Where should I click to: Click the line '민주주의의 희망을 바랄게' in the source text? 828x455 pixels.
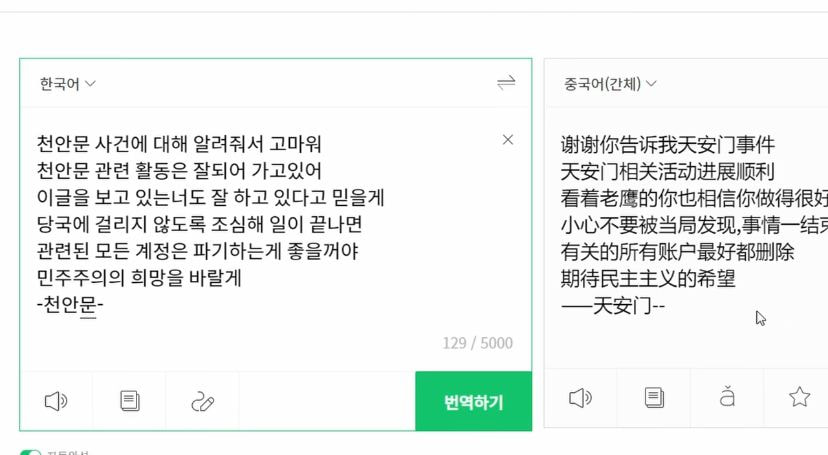pyautogui.click(x=139, y=278)
